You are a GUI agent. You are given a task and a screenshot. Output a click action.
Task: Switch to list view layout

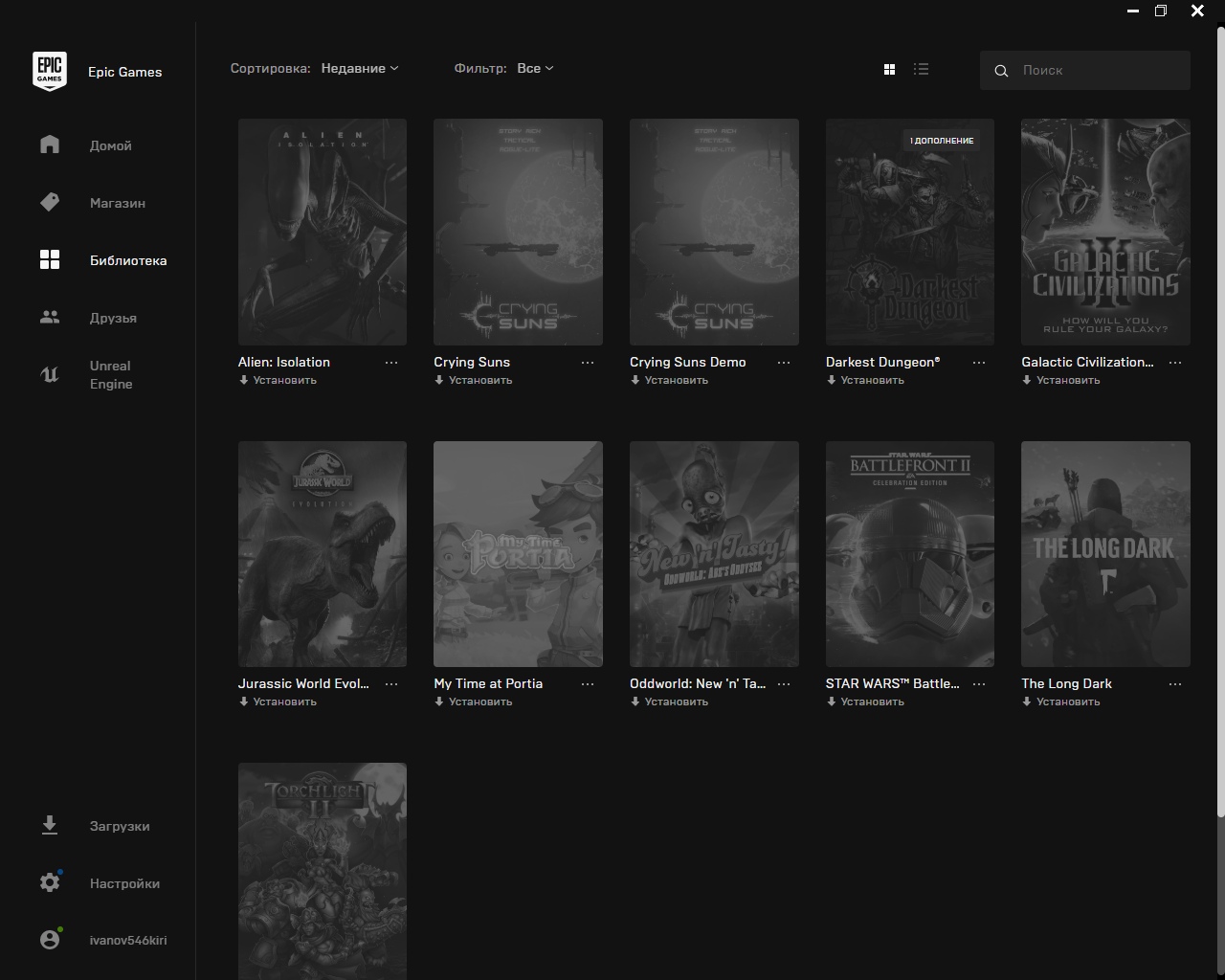point(921,69)
